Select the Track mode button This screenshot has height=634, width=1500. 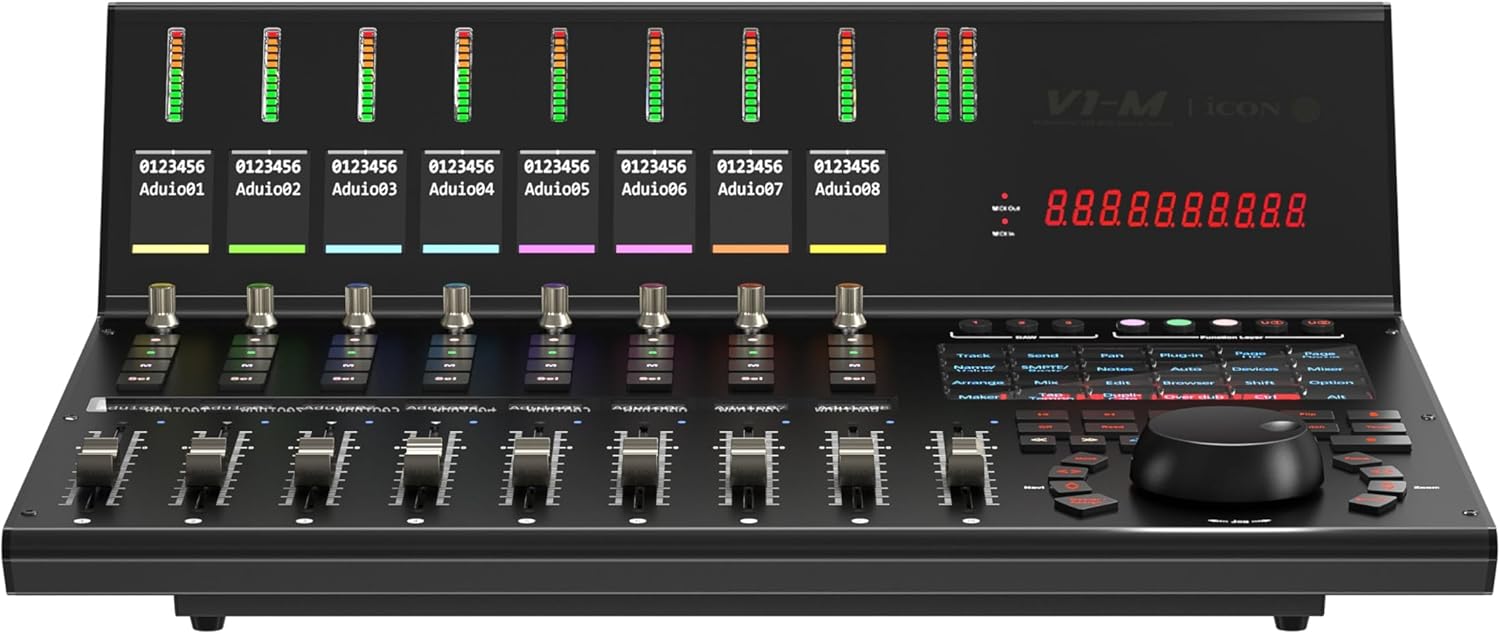pos(973,353)
